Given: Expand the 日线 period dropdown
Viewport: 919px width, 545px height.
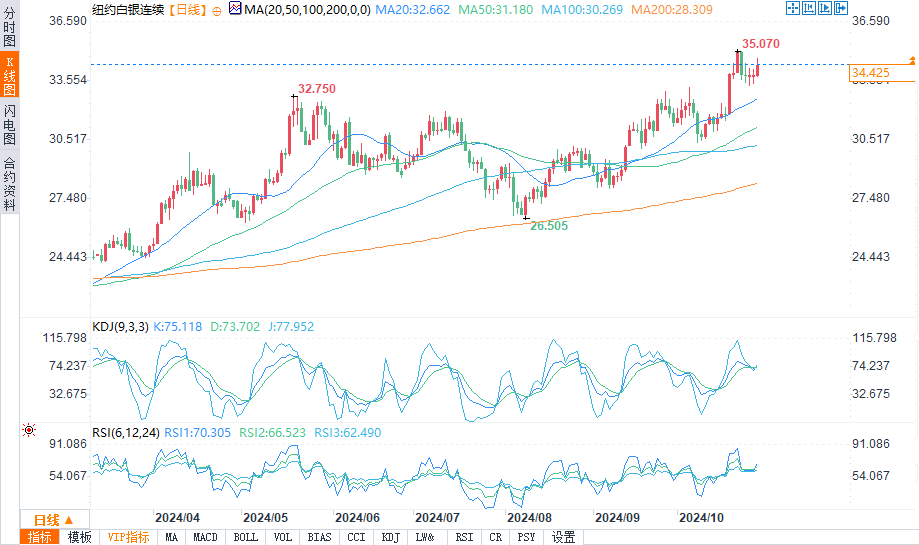Looking at the screenshot, I should [x=53, y=520].
